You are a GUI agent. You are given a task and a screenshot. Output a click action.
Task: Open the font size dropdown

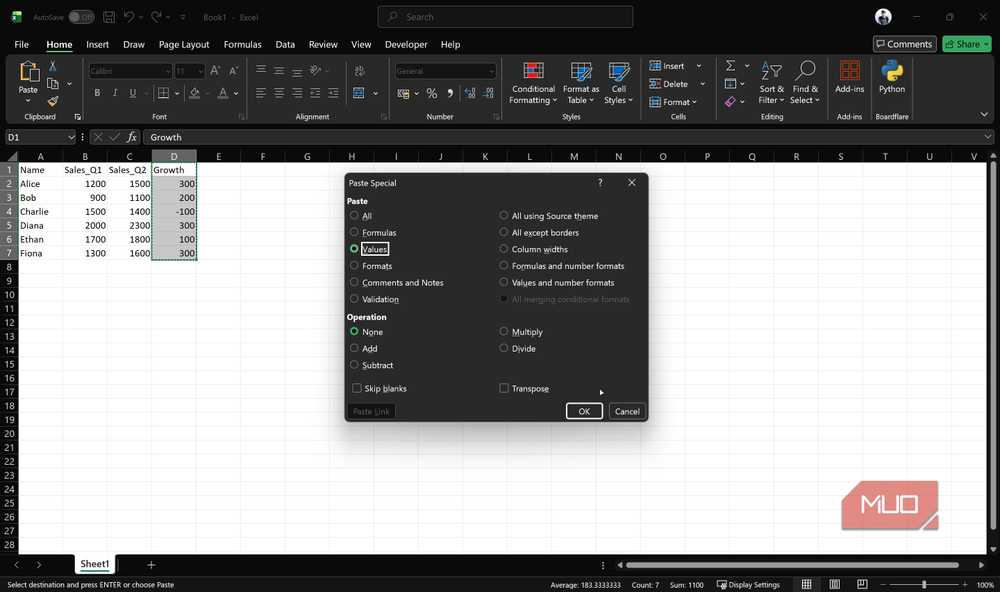pyautogui.click(x=200, y=71)
